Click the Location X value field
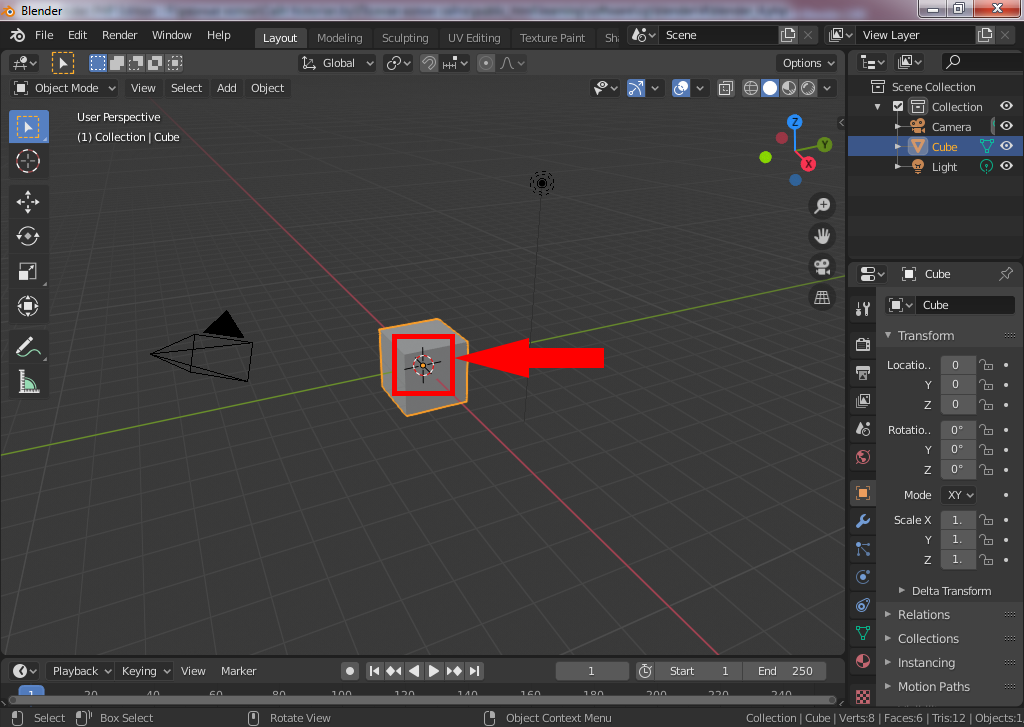This screenshot has height=727, width=1024. pyautogui.click(x=956, y=365)
